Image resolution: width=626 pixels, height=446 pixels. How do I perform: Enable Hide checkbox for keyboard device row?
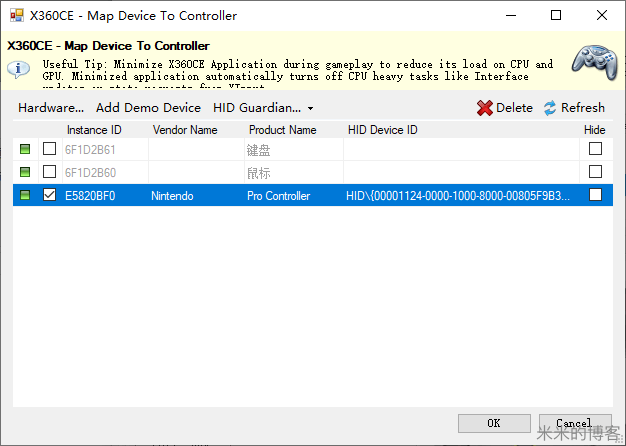click(x=595, y=150)
